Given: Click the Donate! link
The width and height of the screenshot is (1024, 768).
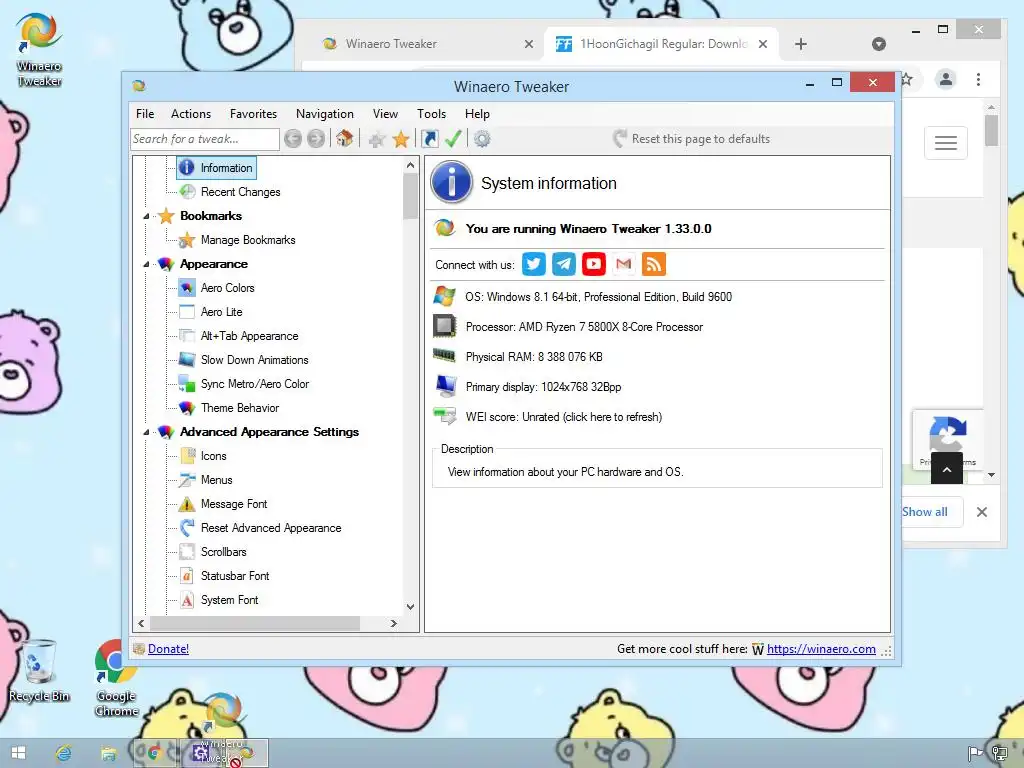Looking at the screenshot, I should [x=168, y=648].
